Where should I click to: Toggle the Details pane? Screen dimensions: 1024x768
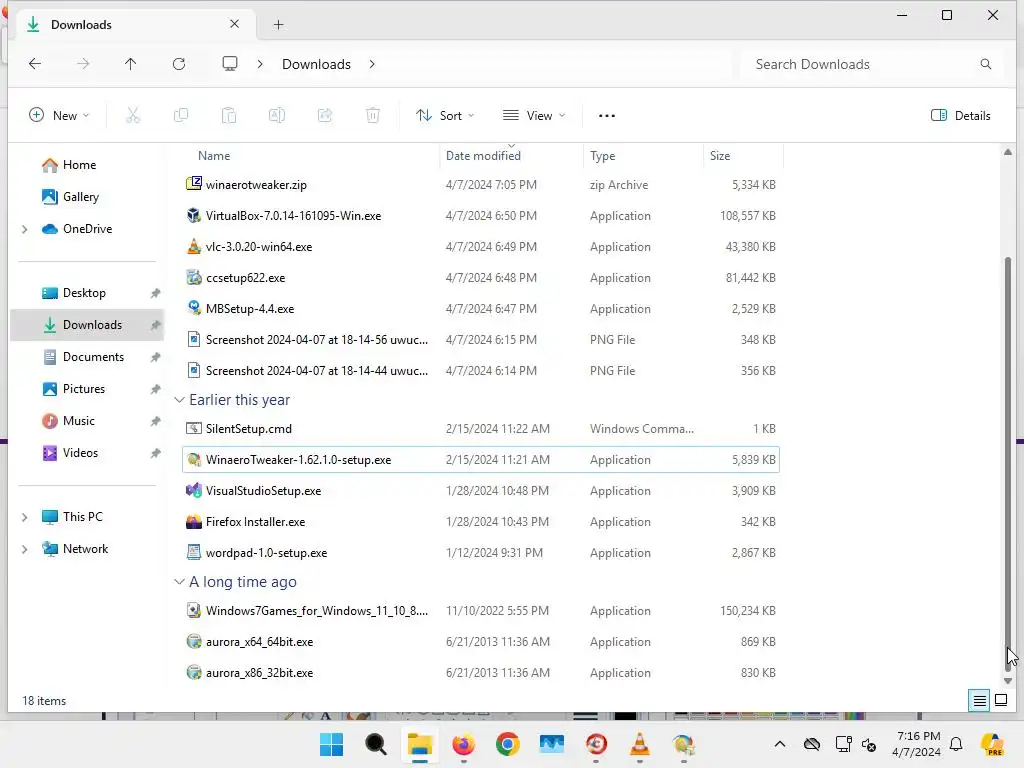coord(961,116)
